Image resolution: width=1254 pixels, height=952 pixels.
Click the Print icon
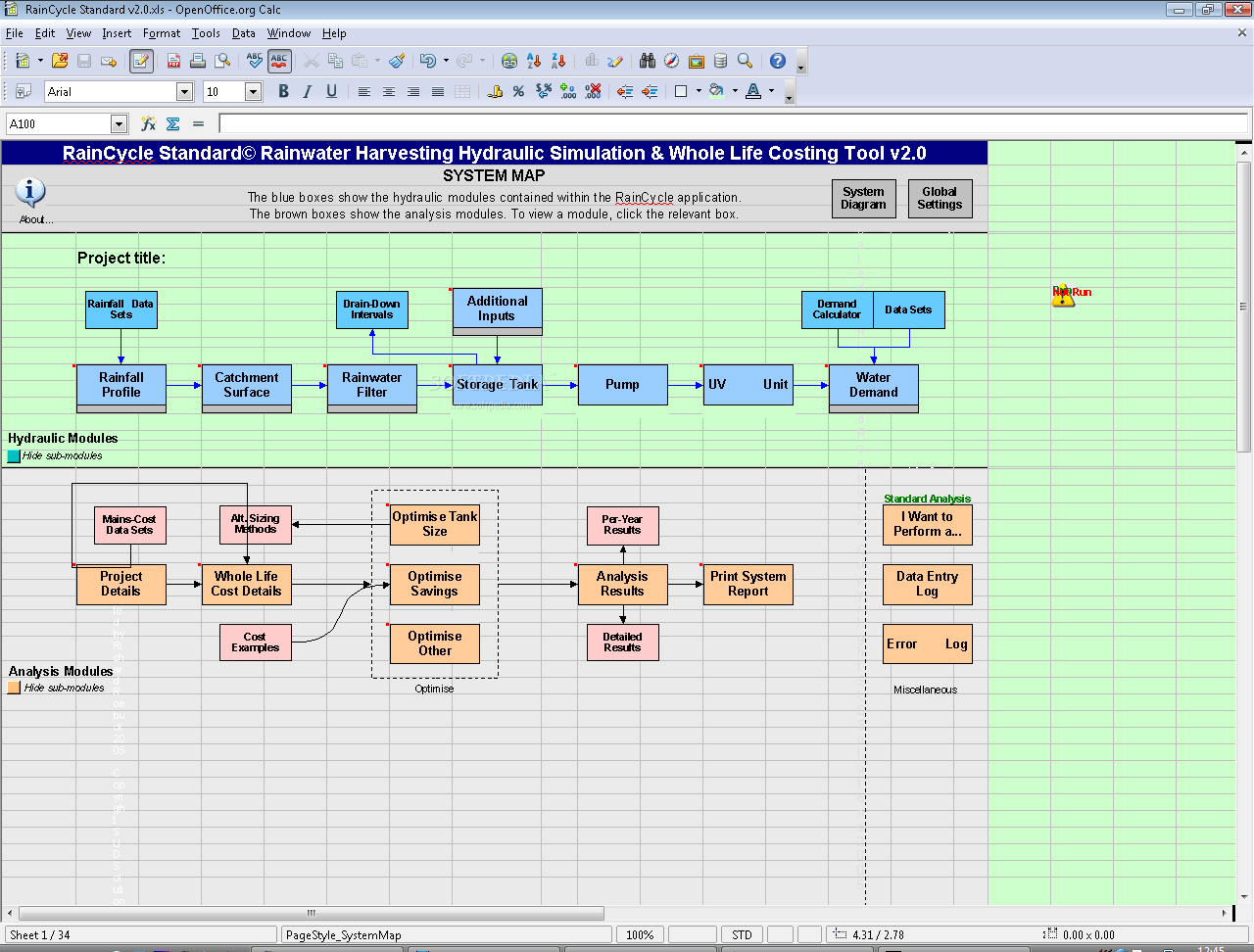pos(198,61)
